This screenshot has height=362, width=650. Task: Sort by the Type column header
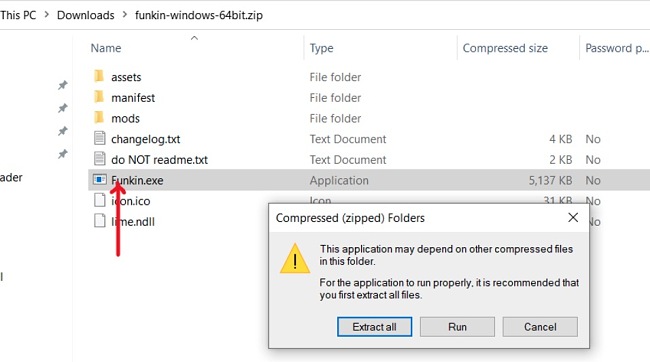[321, 48]
